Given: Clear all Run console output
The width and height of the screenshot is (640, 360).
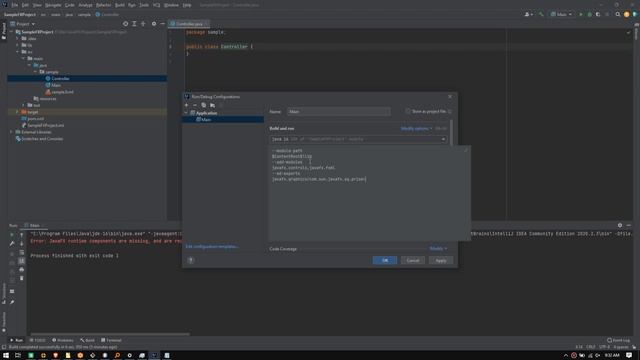Looking at the screenshot, I should point(22,278).
